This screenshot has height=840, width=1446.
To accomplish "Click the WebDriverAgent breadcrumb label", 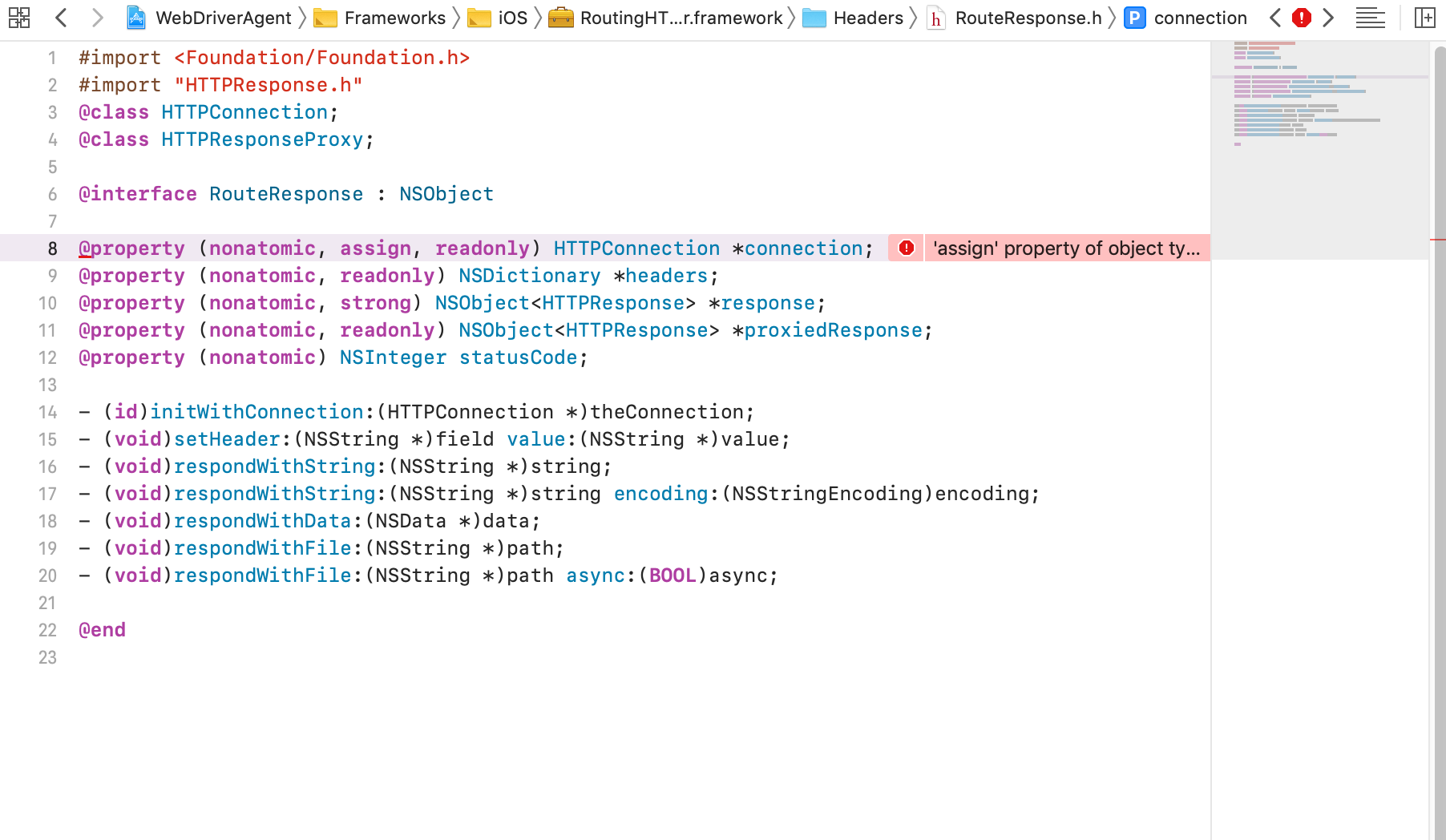I will click(x=224, y=18).
